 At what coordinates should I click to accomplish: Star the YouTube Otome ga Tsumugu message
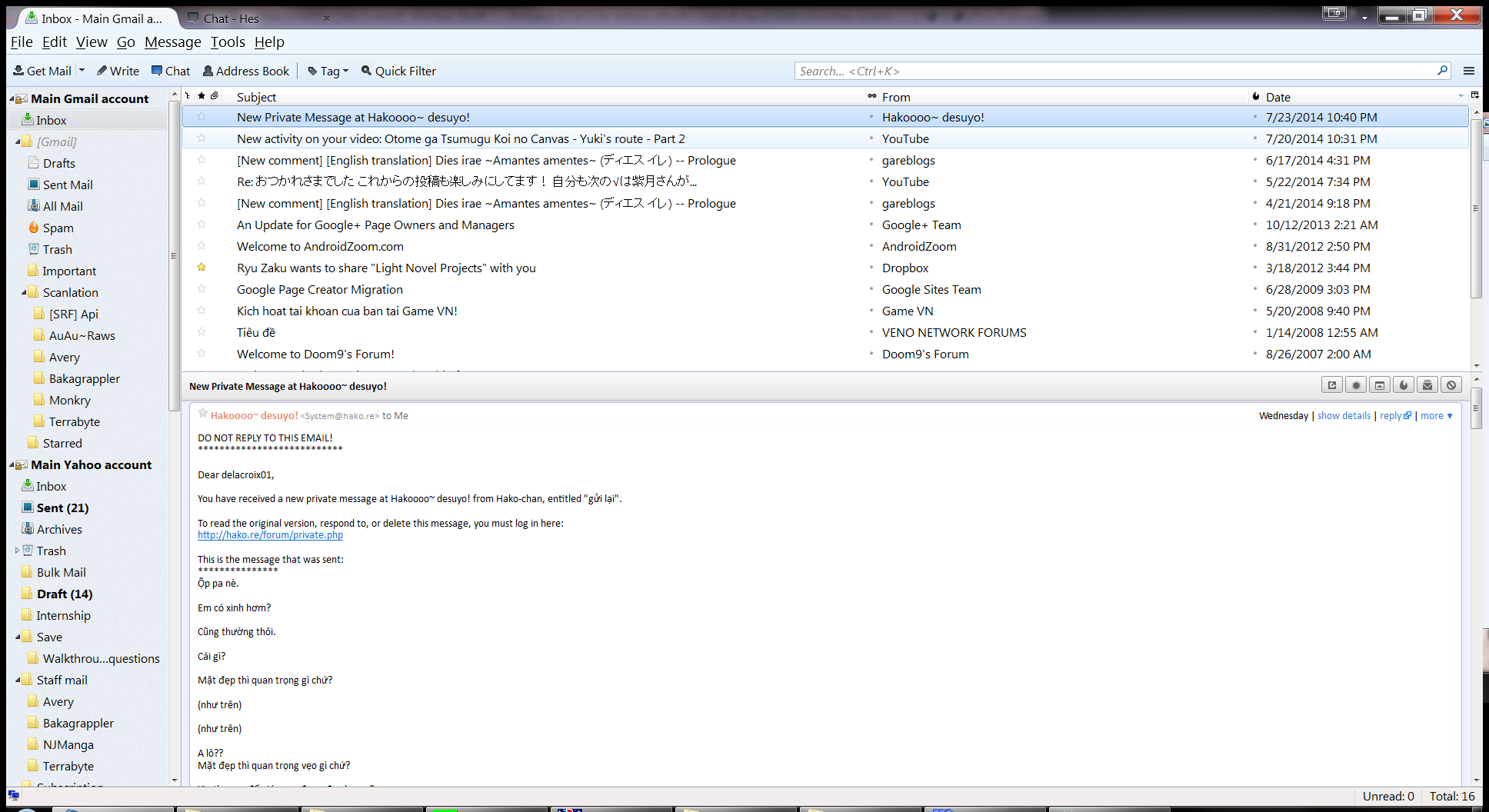[202, 138]
